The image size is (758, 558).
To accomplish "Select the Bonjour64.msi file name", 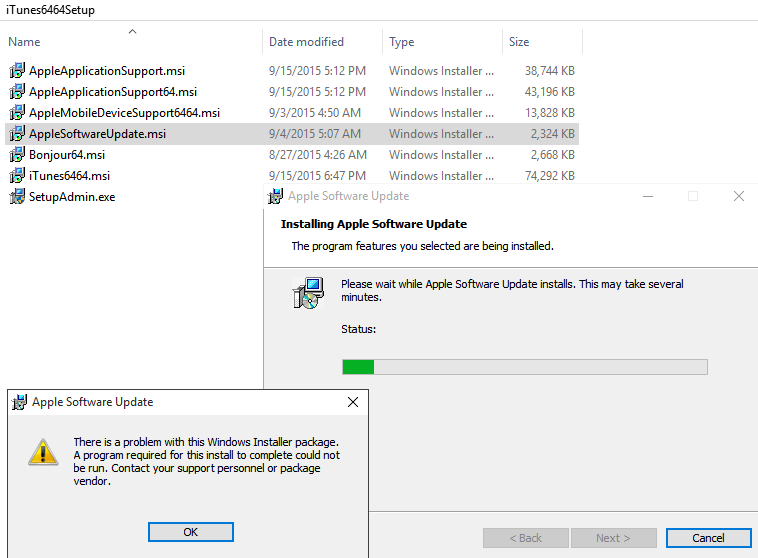I will click(67, 155).
